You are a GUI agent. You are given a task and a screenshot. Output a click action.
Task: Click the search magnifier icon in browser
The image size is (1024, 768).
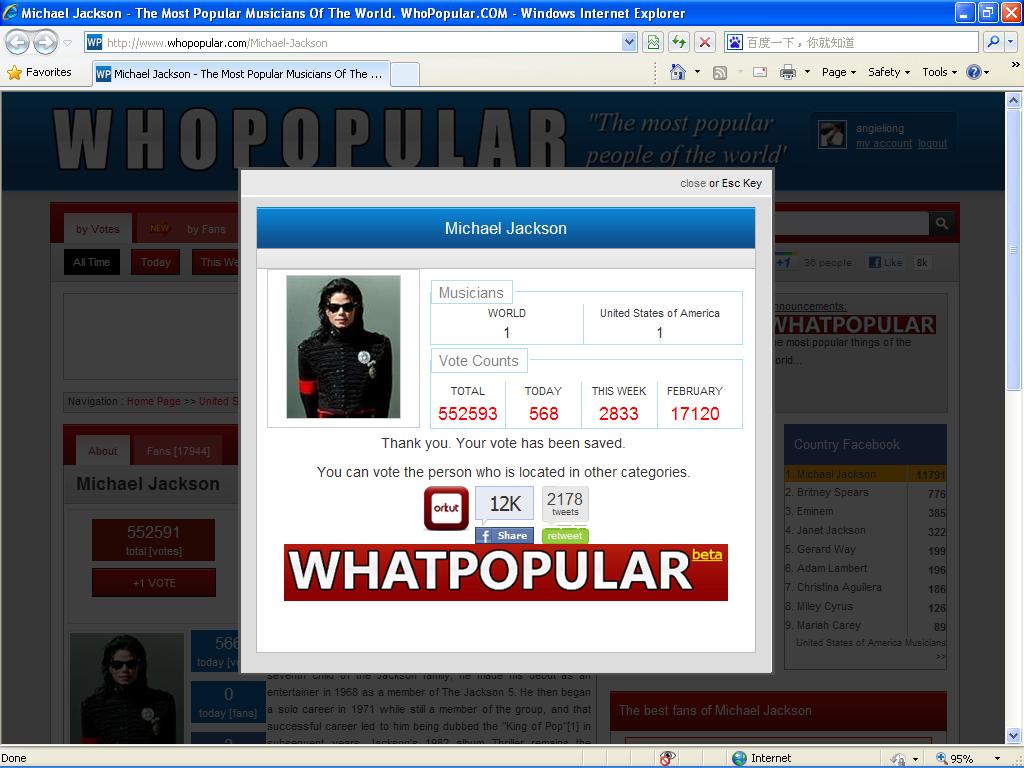(x=993, y=42)
